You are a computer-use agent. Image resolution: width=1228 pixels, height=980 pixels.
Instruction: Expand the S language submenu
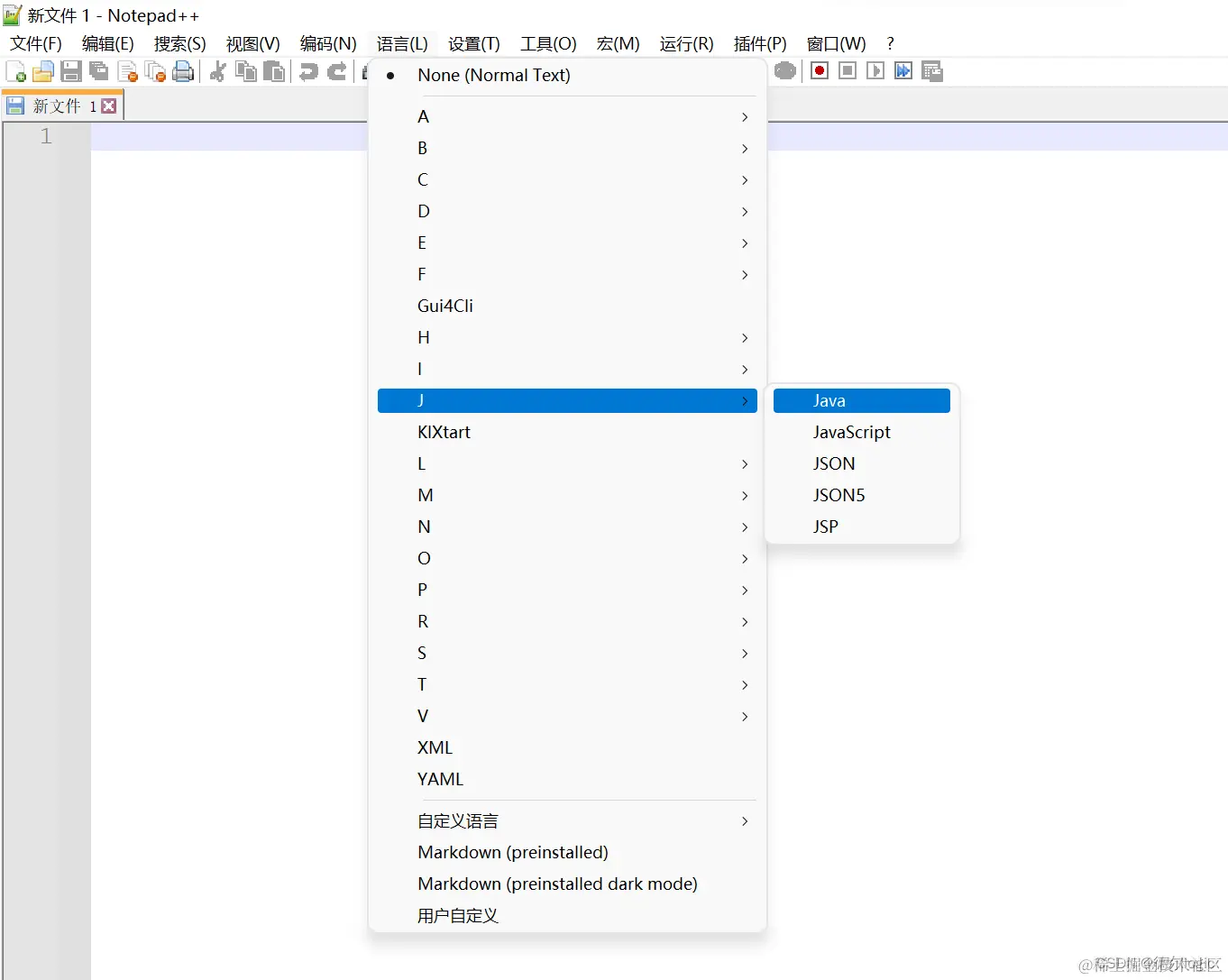coord(567,654)
